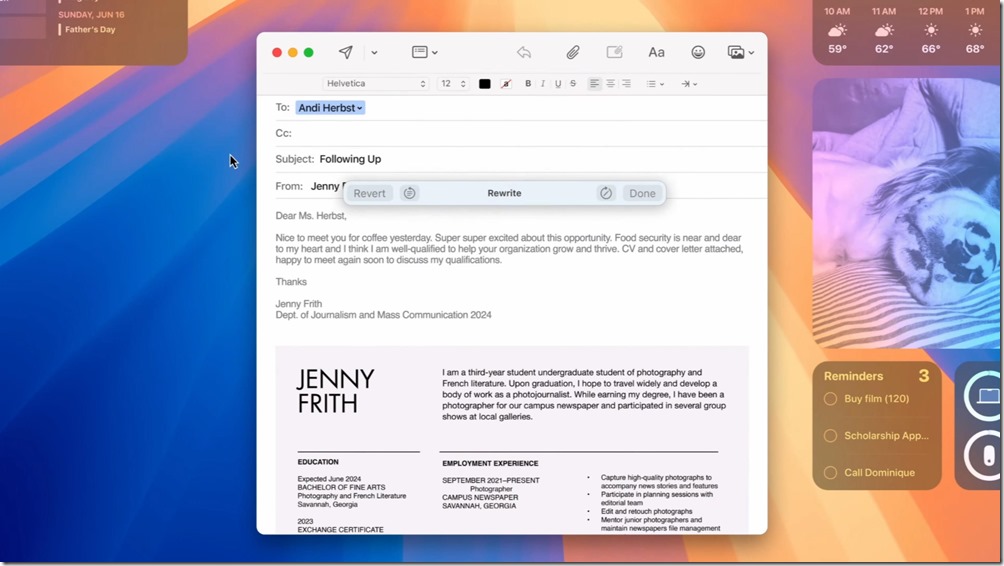Toggle the Aa format bar icon

656,53
